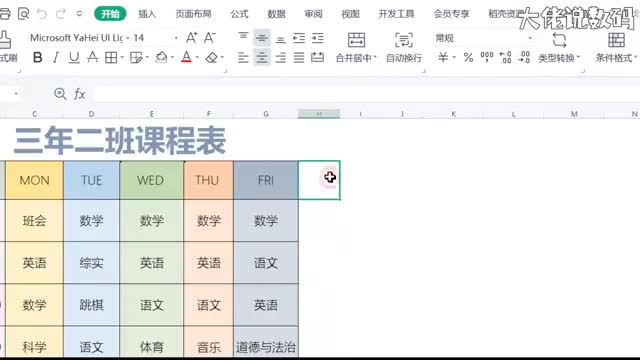This screenshot has width=640, height=360.
Task: Toggle horizontal center alignment
Action: point(262,58)
